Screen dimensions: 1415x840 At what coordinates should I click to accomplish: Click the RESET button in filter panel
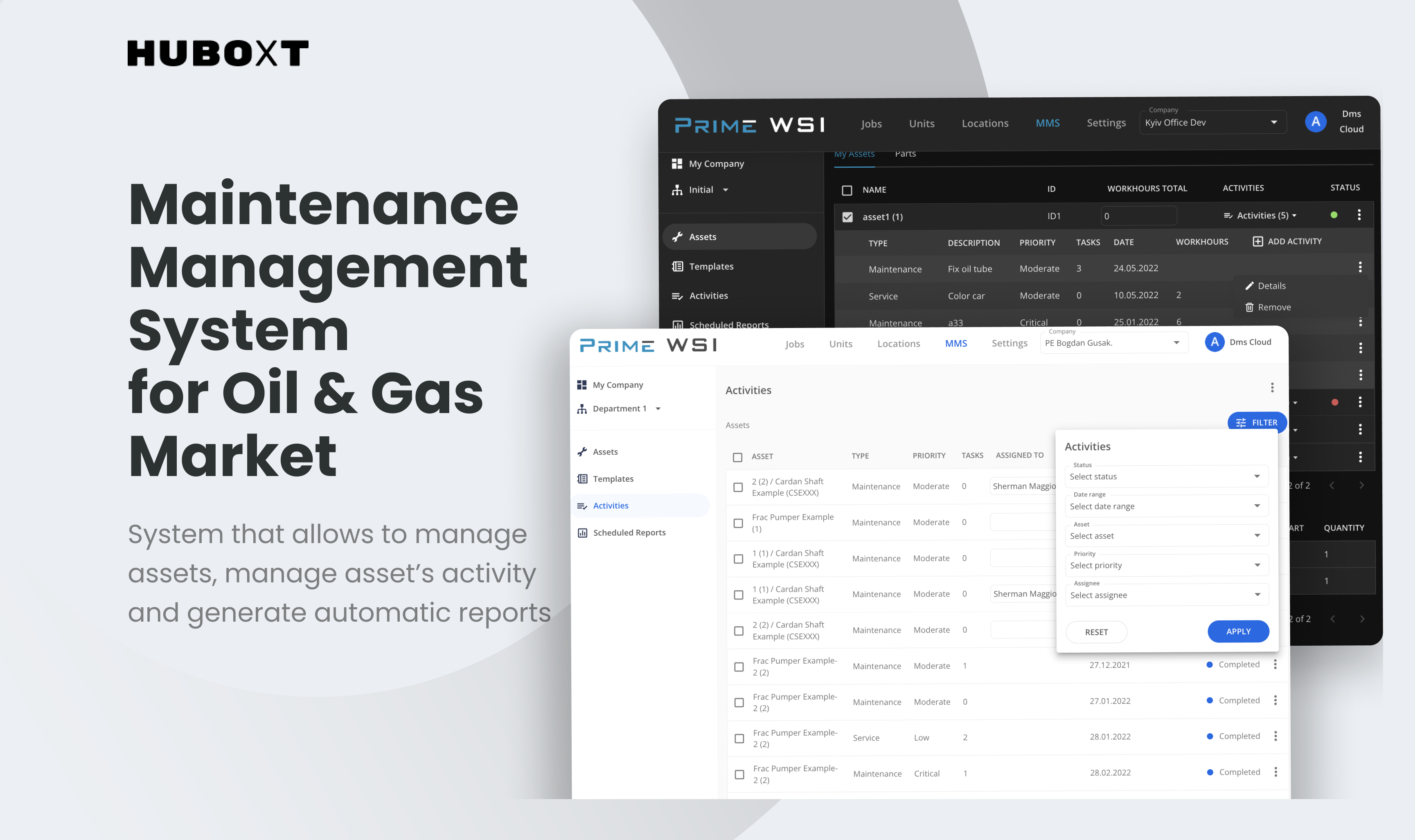(1096, 632)
